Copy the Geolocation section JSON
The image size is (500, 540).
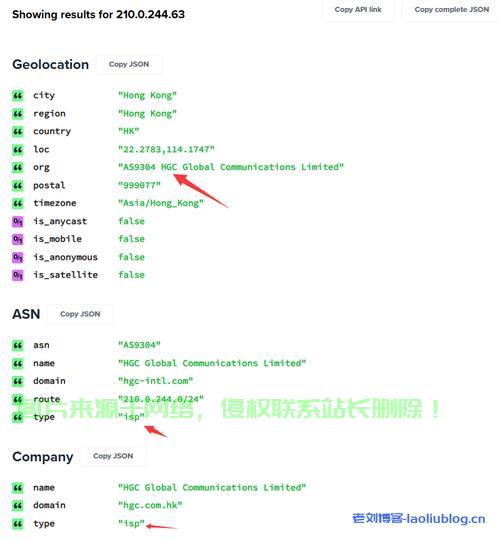click(129, 64)
